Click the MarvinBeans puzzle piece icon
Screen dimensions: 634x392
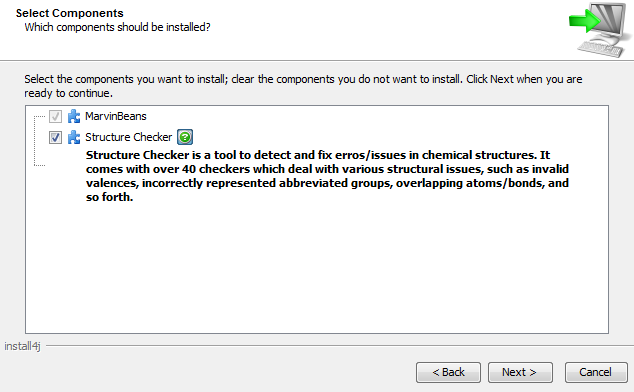[74, 117]
